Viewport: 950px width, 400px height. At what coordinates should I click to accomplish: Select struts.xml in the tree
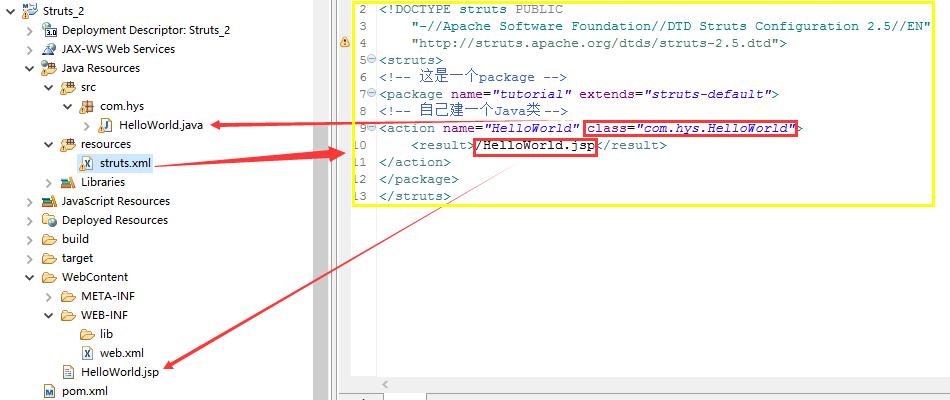pos(125,164)
